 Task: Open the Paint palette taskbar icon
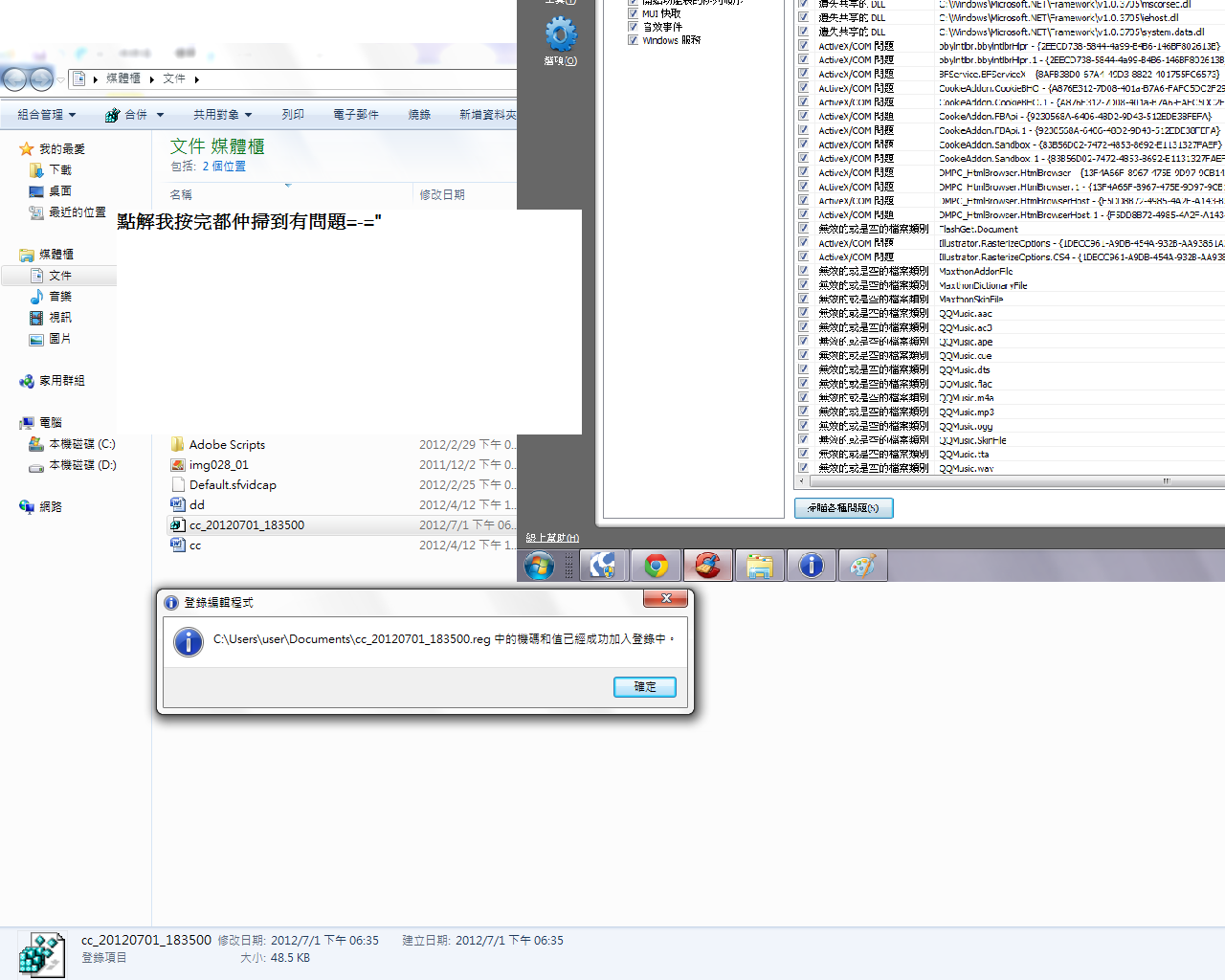(x=863, y=566)
